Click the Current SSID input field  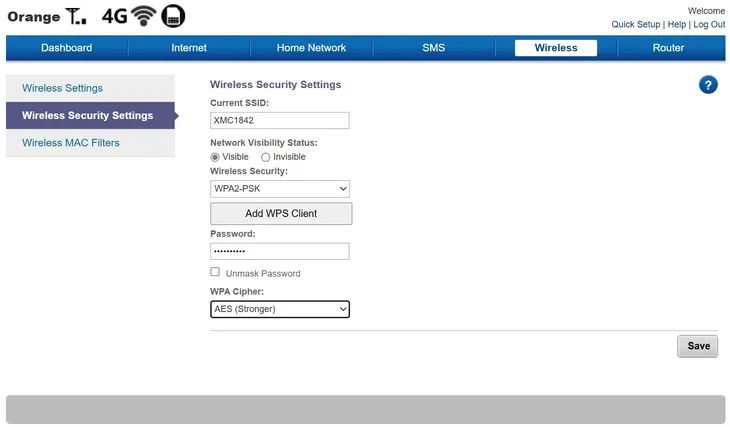point(280,120)
